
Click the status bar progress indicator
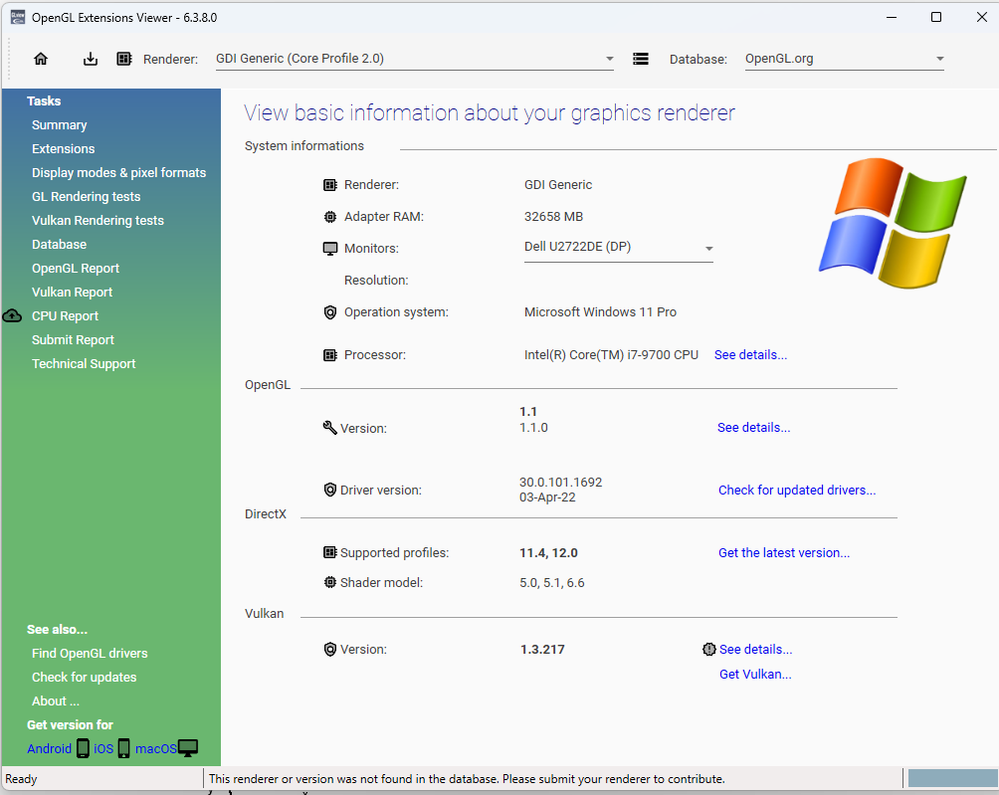pyautogui.click(x=952, y=778)
